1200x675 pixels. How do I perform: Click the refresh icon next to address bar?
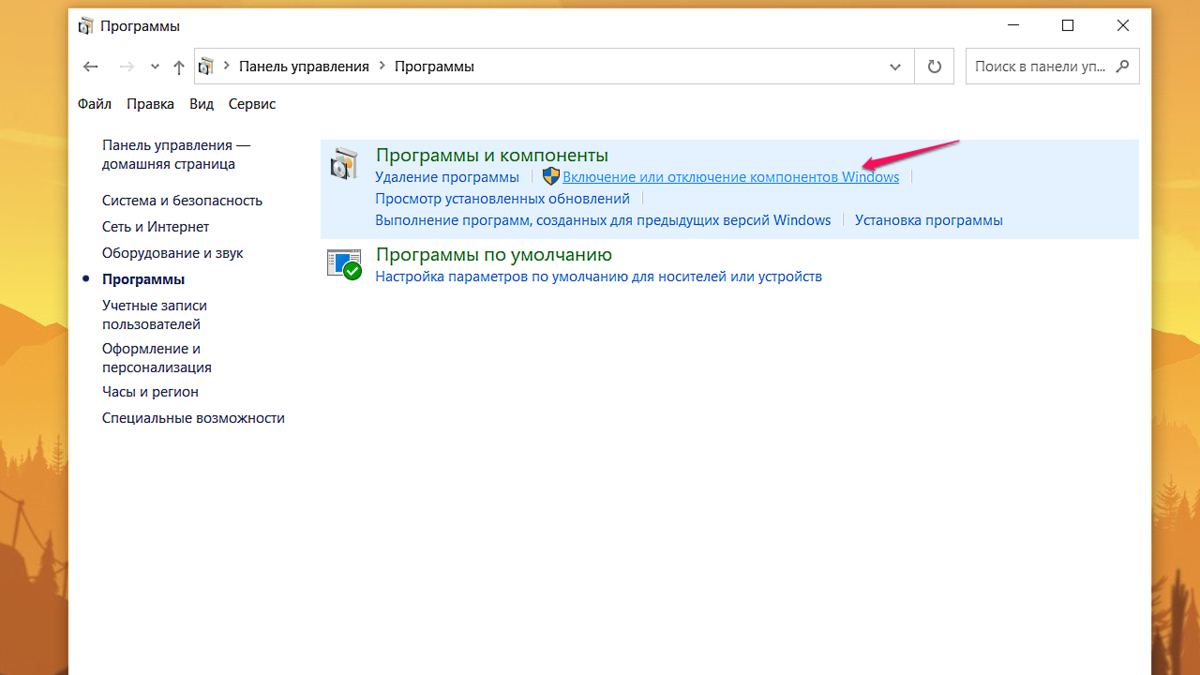pyautogui.click(x=933, y=65)
